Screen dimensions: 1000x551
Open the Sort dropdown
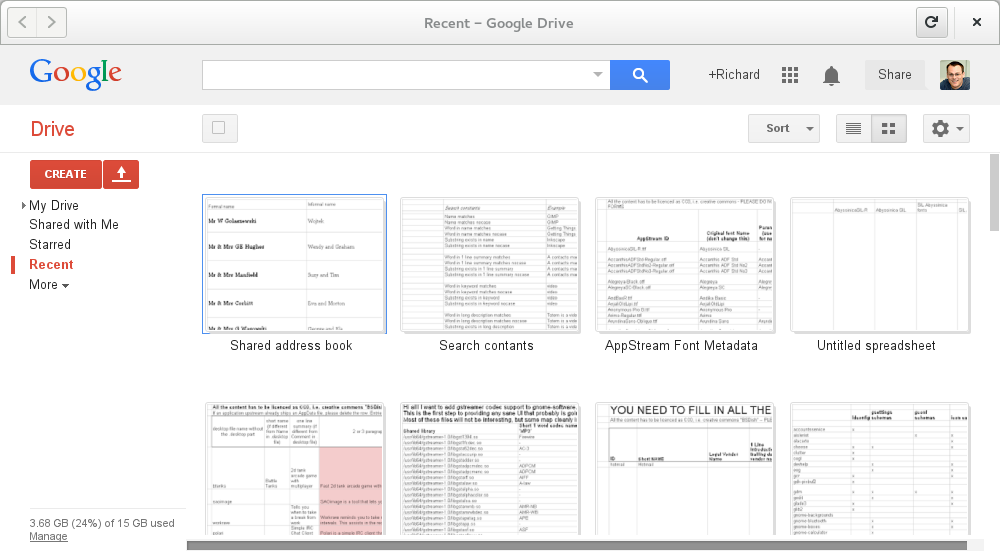pos(784,128)
